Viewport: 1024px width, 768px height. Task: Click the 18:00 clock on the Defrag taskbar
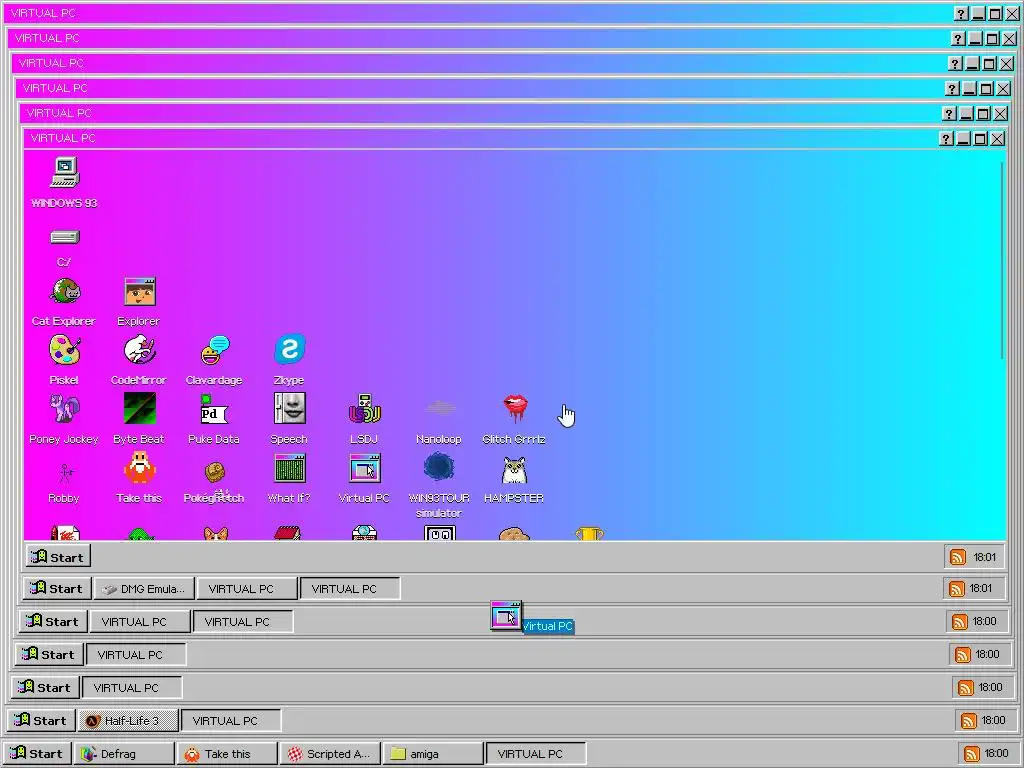(x=997, y=754)
